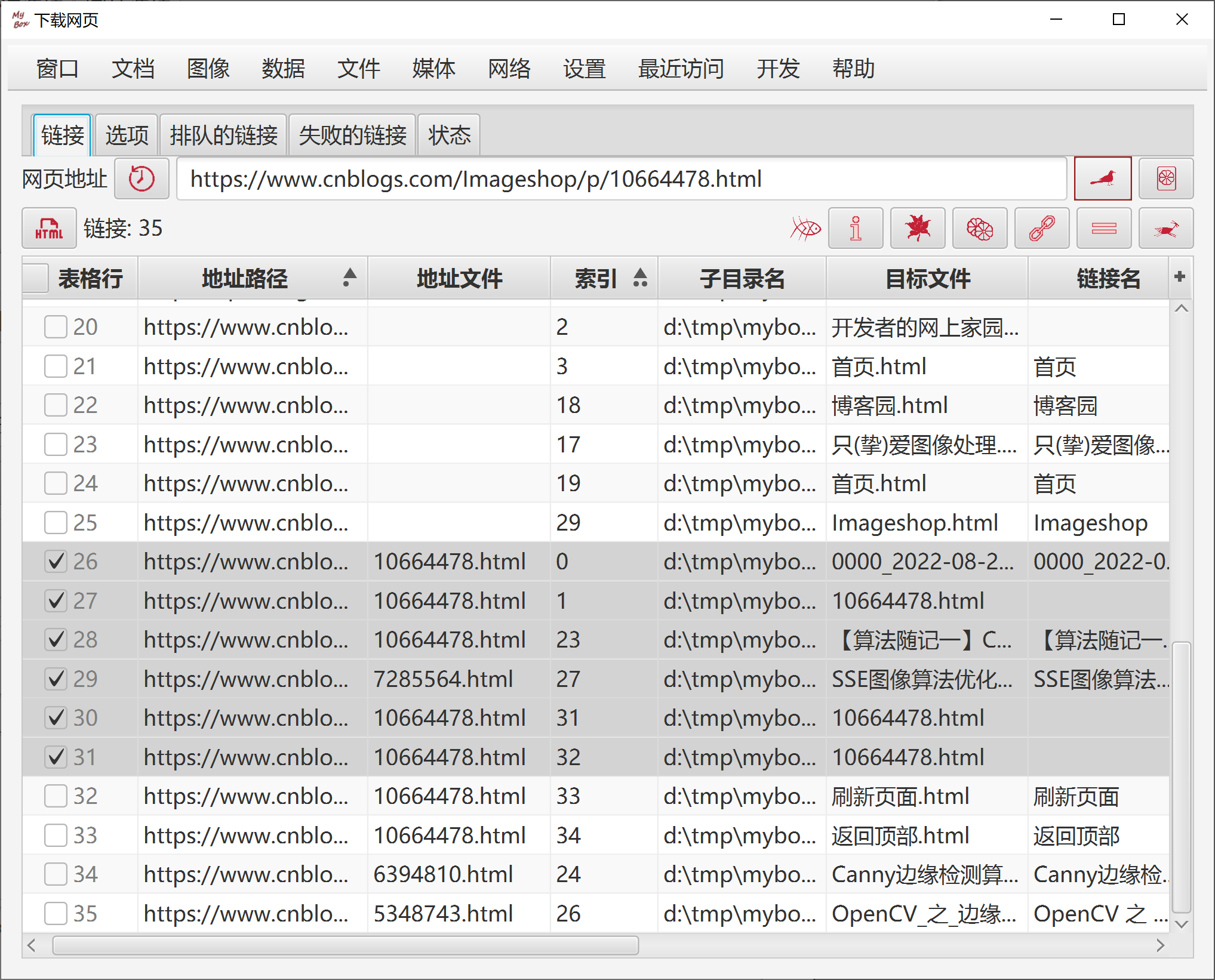Click the 链接名 column header
Image resolution: width=1215 pixels, height=980 pixels.
[x=1099, y=278]
